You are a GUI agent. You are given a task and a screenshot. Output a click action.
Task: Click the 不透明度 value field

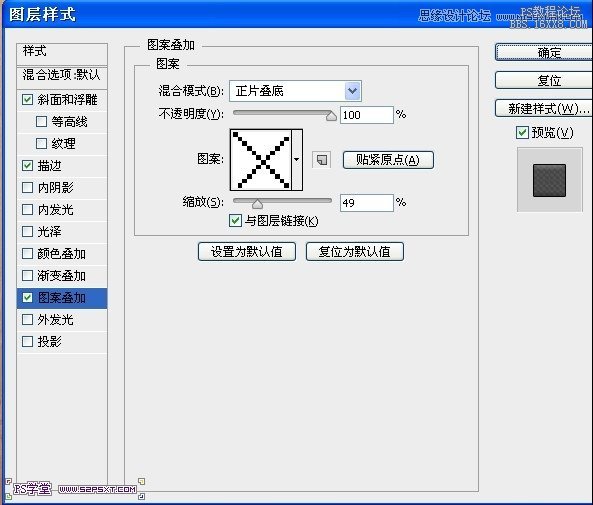366,115
